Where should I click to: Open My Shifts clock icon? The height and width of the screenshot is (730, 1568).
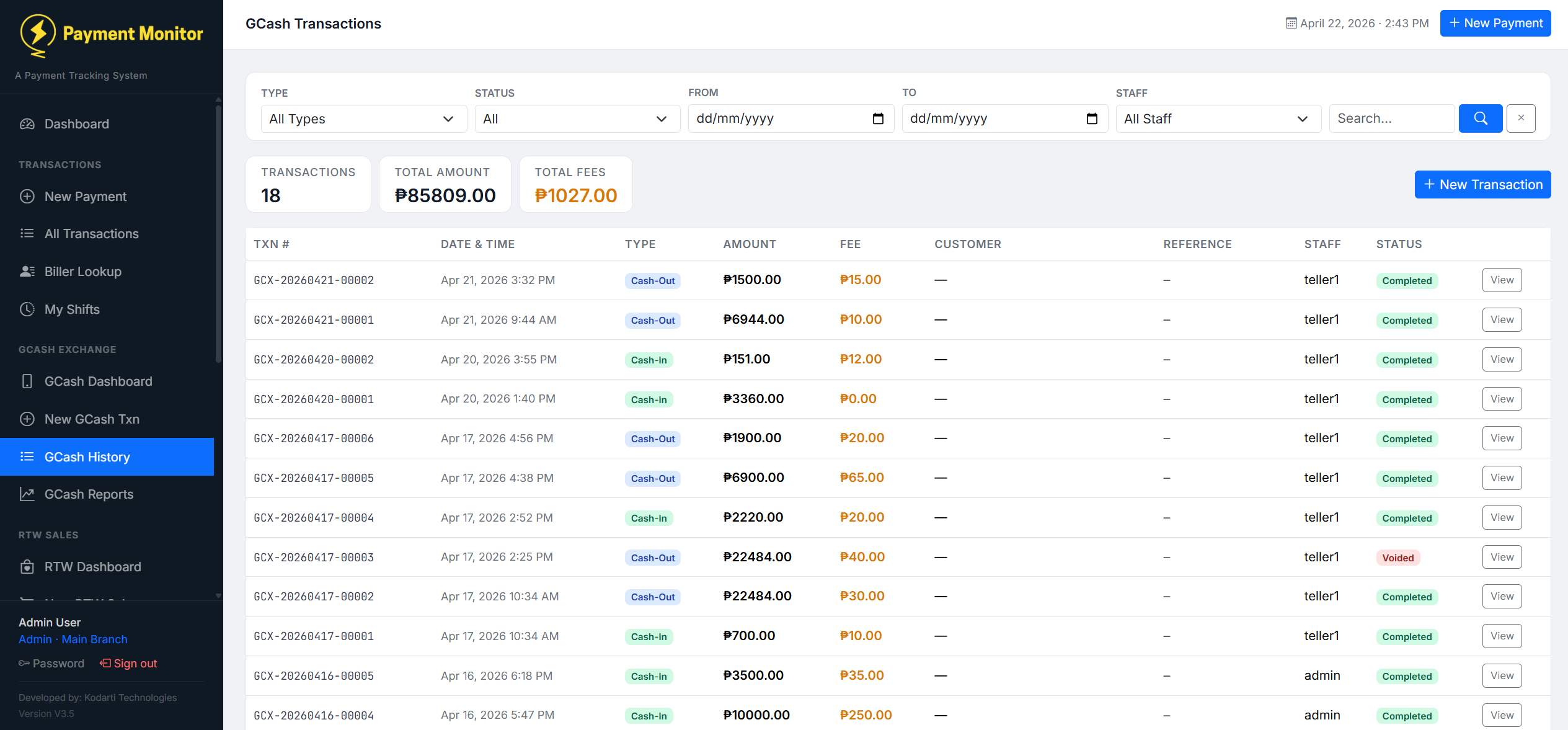point(27,309)
